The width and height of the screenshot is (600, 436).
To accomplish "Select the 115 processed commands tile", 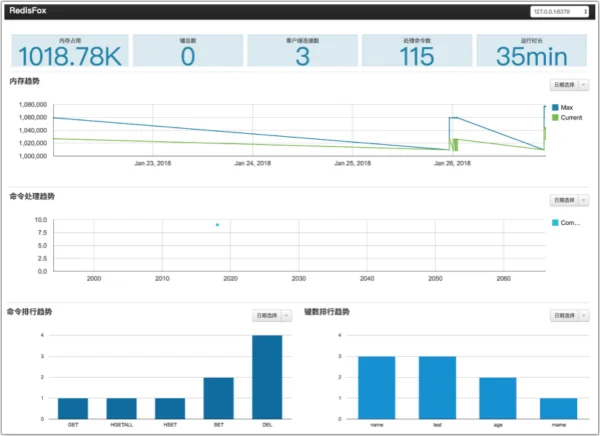I will 417,51.
